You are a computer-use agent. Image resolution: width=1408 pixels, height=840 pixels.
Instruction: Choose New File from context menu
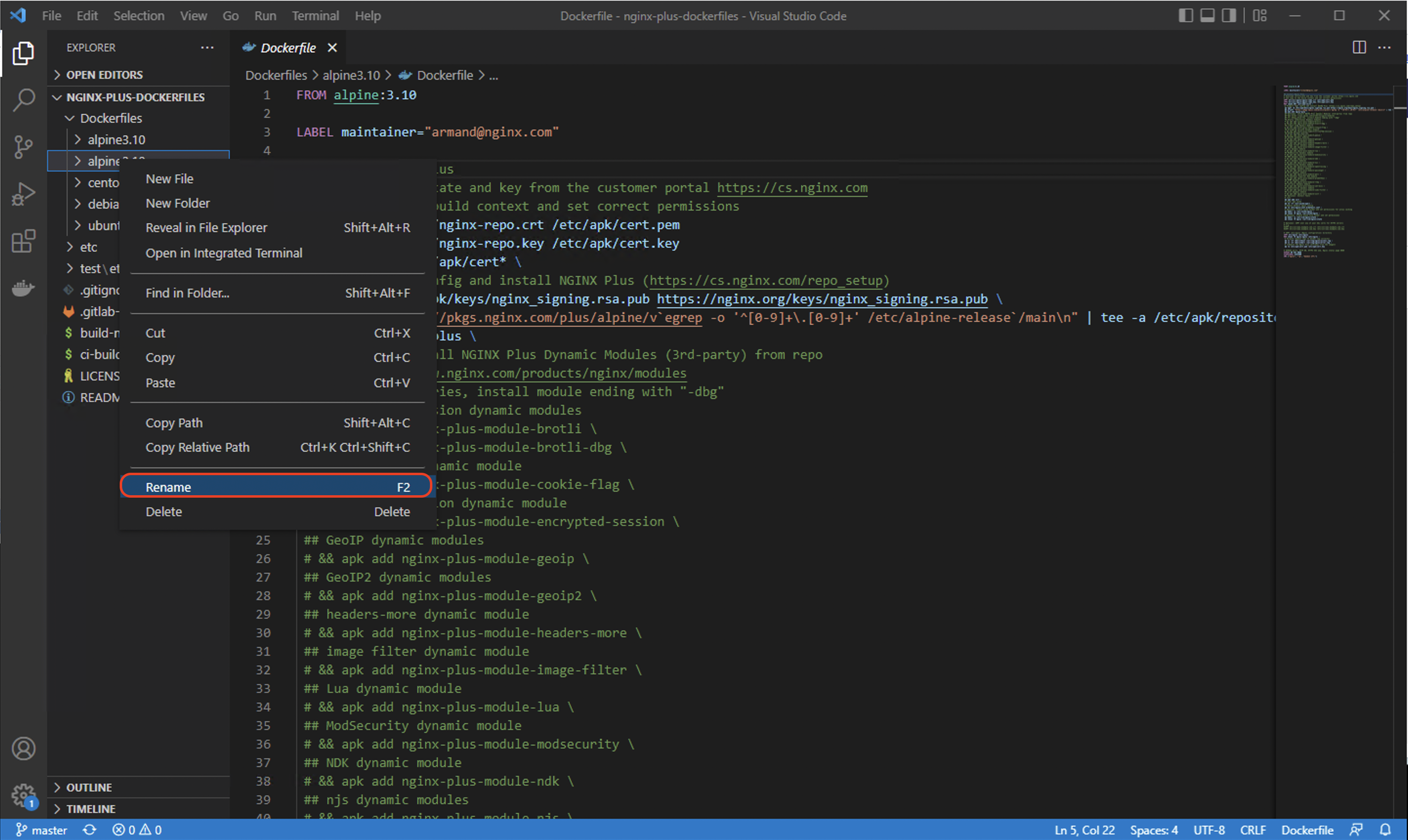coord(277,179)
